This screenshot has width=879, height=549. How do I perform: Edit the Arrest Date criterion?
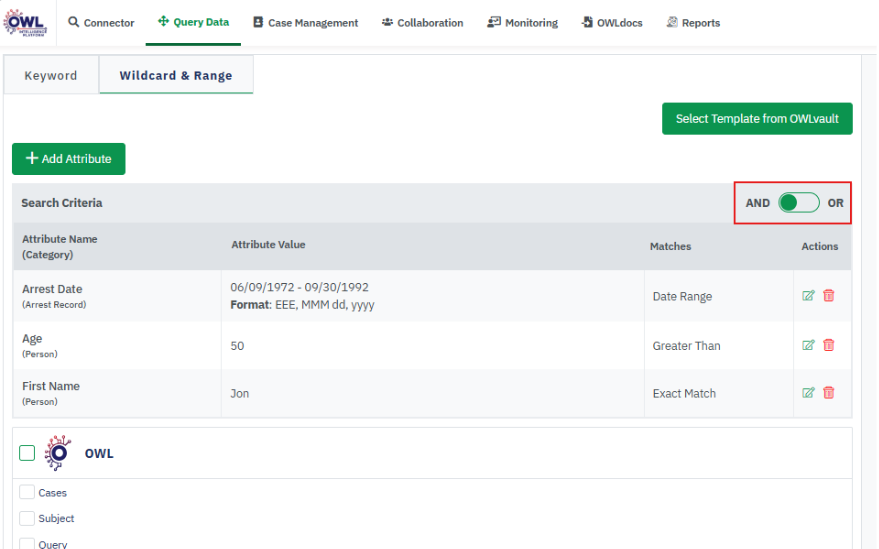coord(808,296)
